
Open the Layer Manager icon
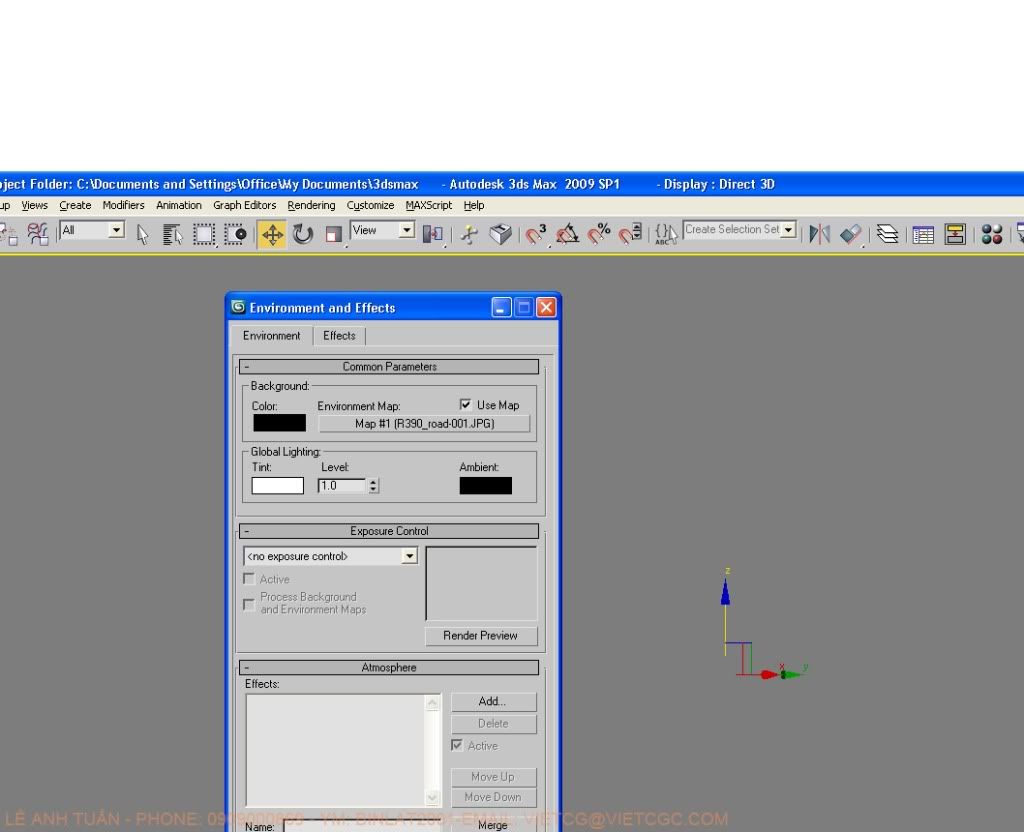click(x=888, y=234)
